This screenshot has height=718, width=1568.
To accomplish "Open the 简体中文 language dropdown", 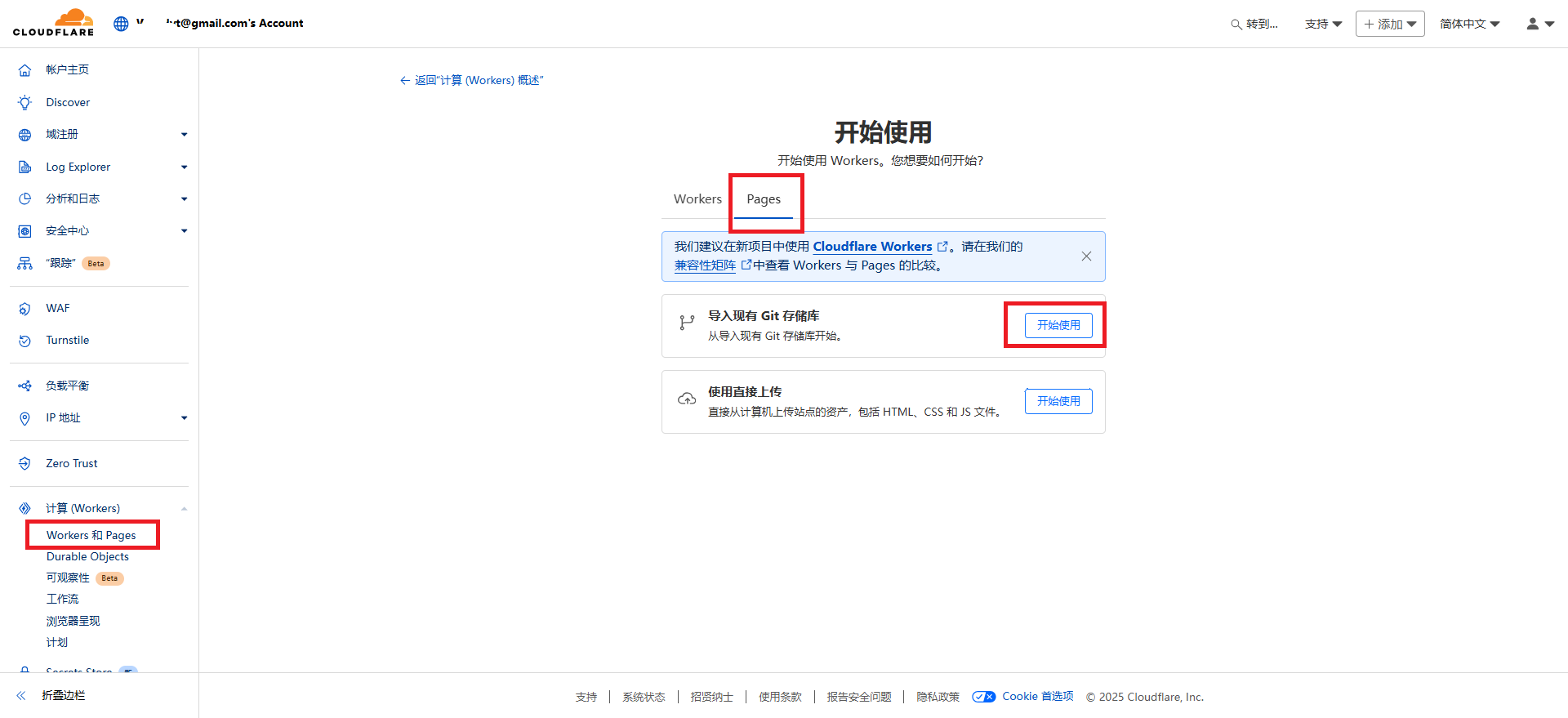I will [x=1469, y=24].
